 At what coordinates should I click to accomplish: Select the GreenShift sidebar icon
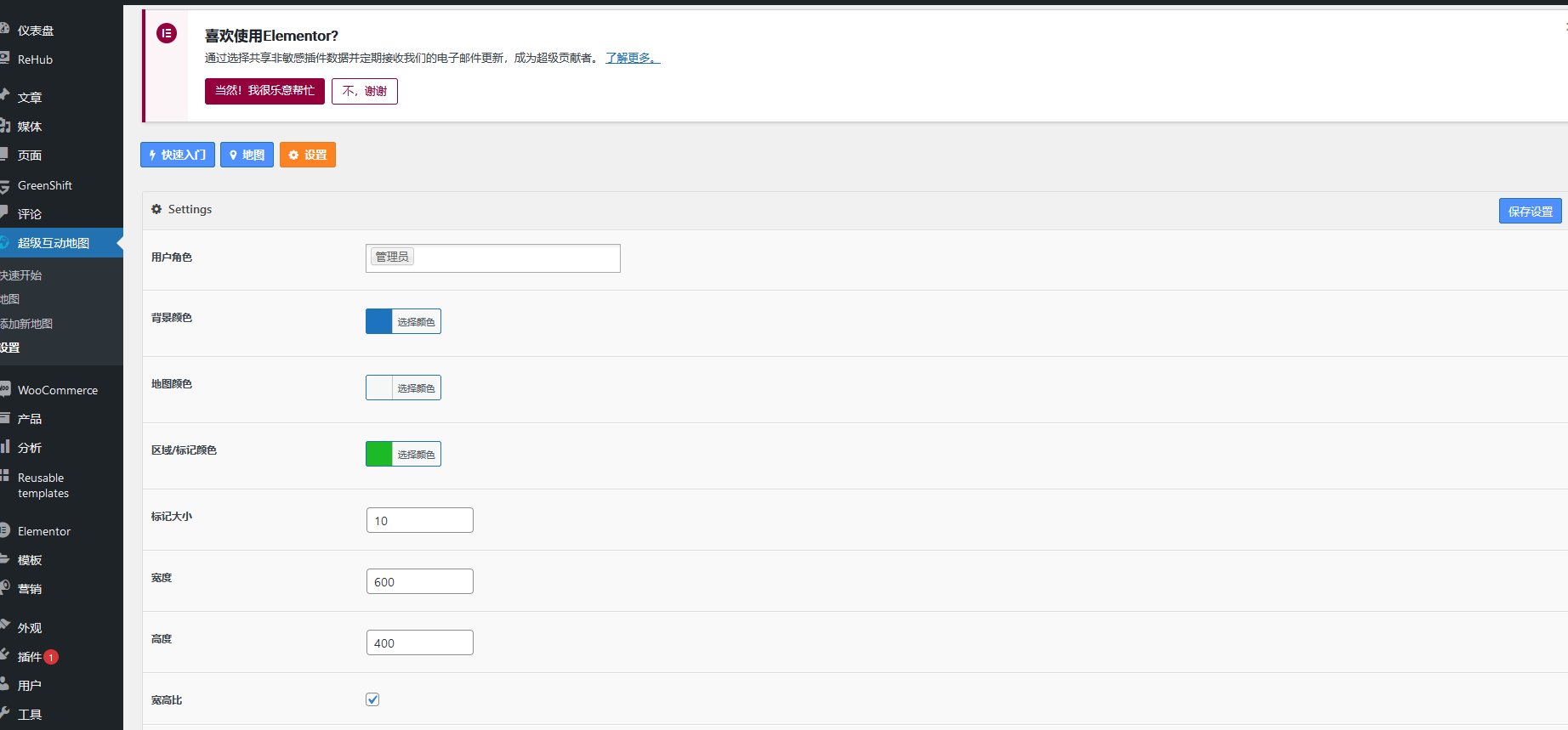pyautogui.click(x=5, y=185)
